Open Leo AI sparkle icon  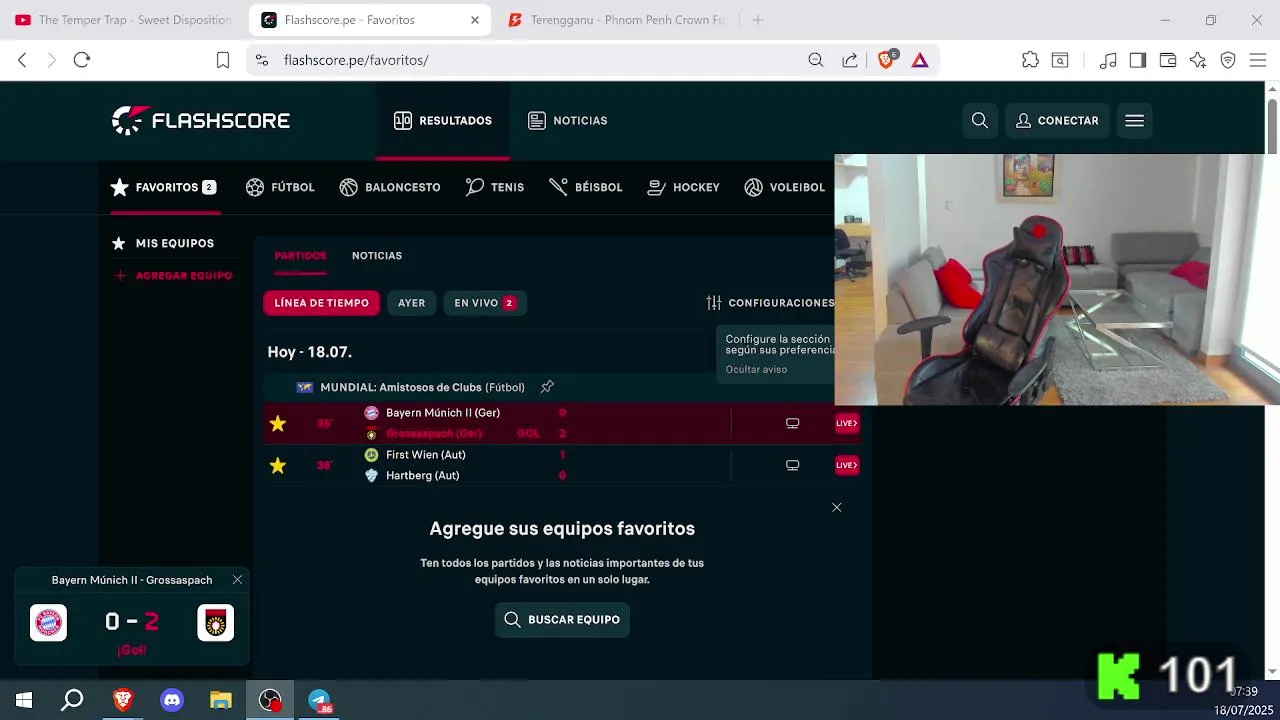[1198, 60]
